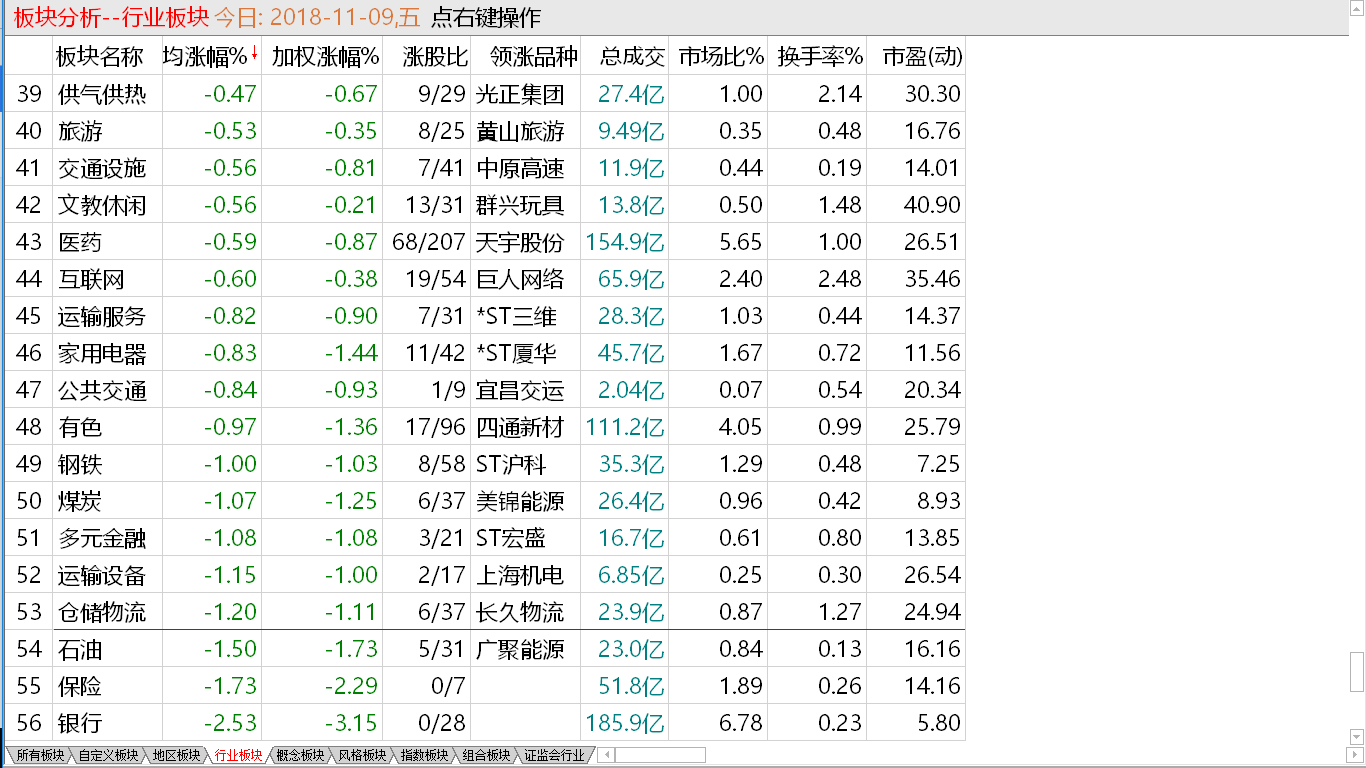
Task: Click leading stock 美锦能源
Action: click(x=520, y=501)
